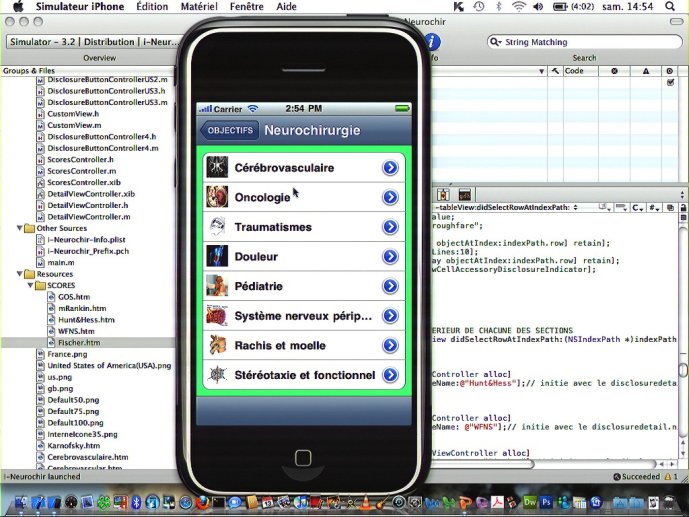Screen dimensions: 689x517
Task: Open tableView:didSelectRowAtIndexPath: function popup
Action: coord(507,207)
